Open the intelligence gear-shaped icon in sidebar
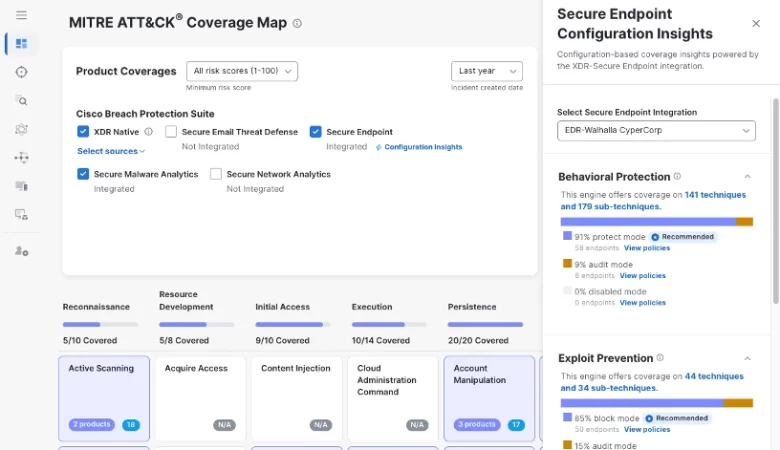Image resolution: width=780 pixels, height=450 pixels. [x=21, y=129]
